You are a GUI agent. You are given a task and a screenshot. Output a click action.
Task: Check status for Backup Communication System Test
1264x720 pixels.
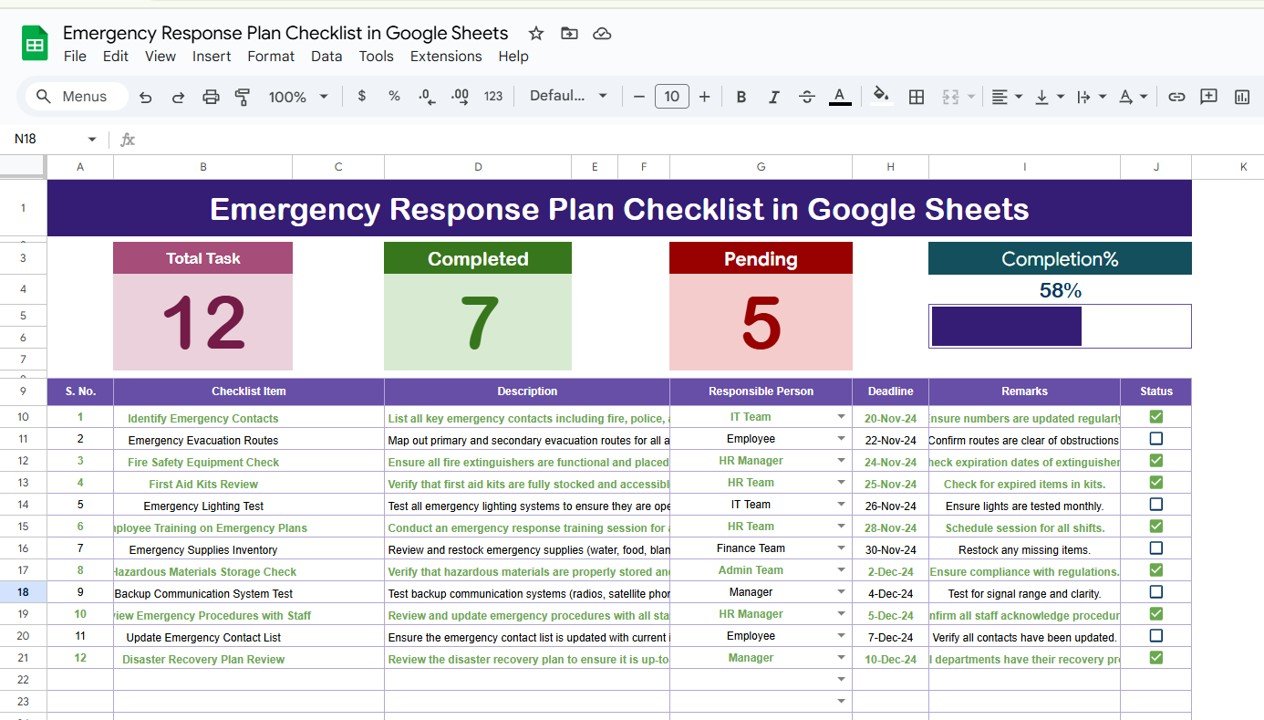click(x=1156, y=592)
